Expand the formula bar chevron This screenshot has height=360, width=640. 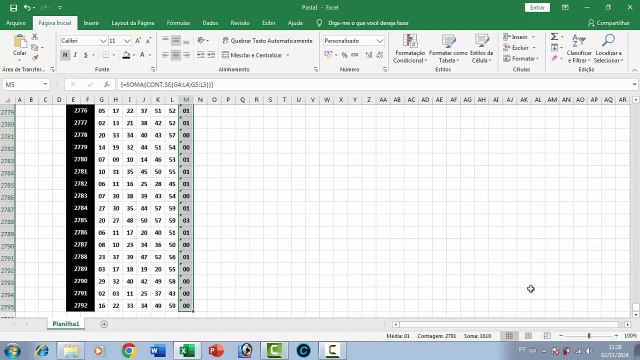634,84
